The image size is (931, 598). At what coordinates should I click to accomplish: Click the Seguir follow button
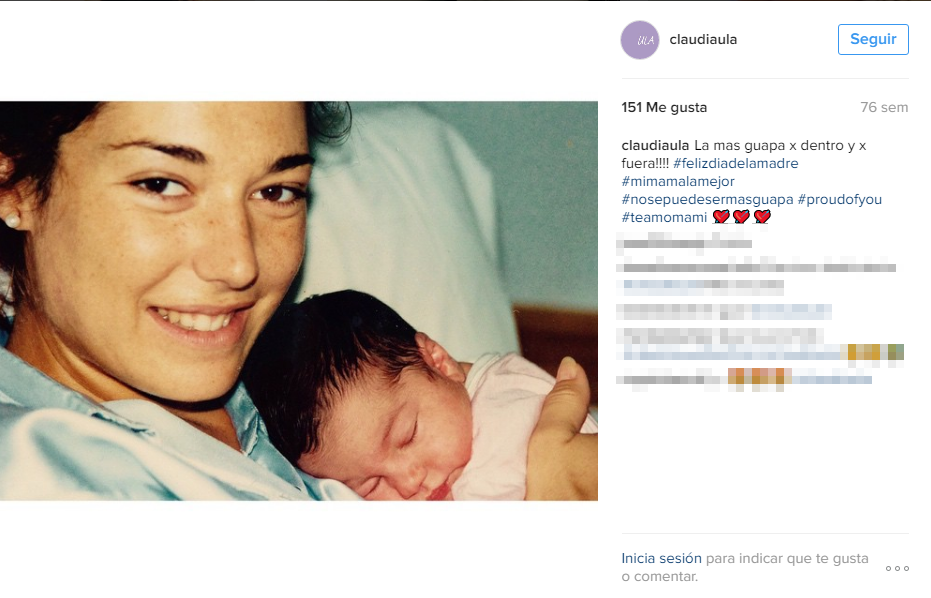point(873,39)
